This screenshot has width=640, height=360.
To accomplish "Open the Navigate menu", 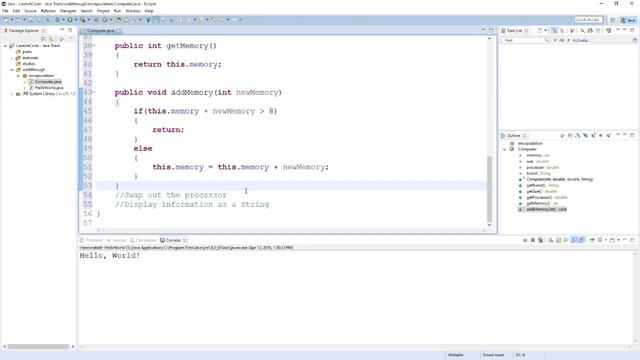I will coord(68,11).
